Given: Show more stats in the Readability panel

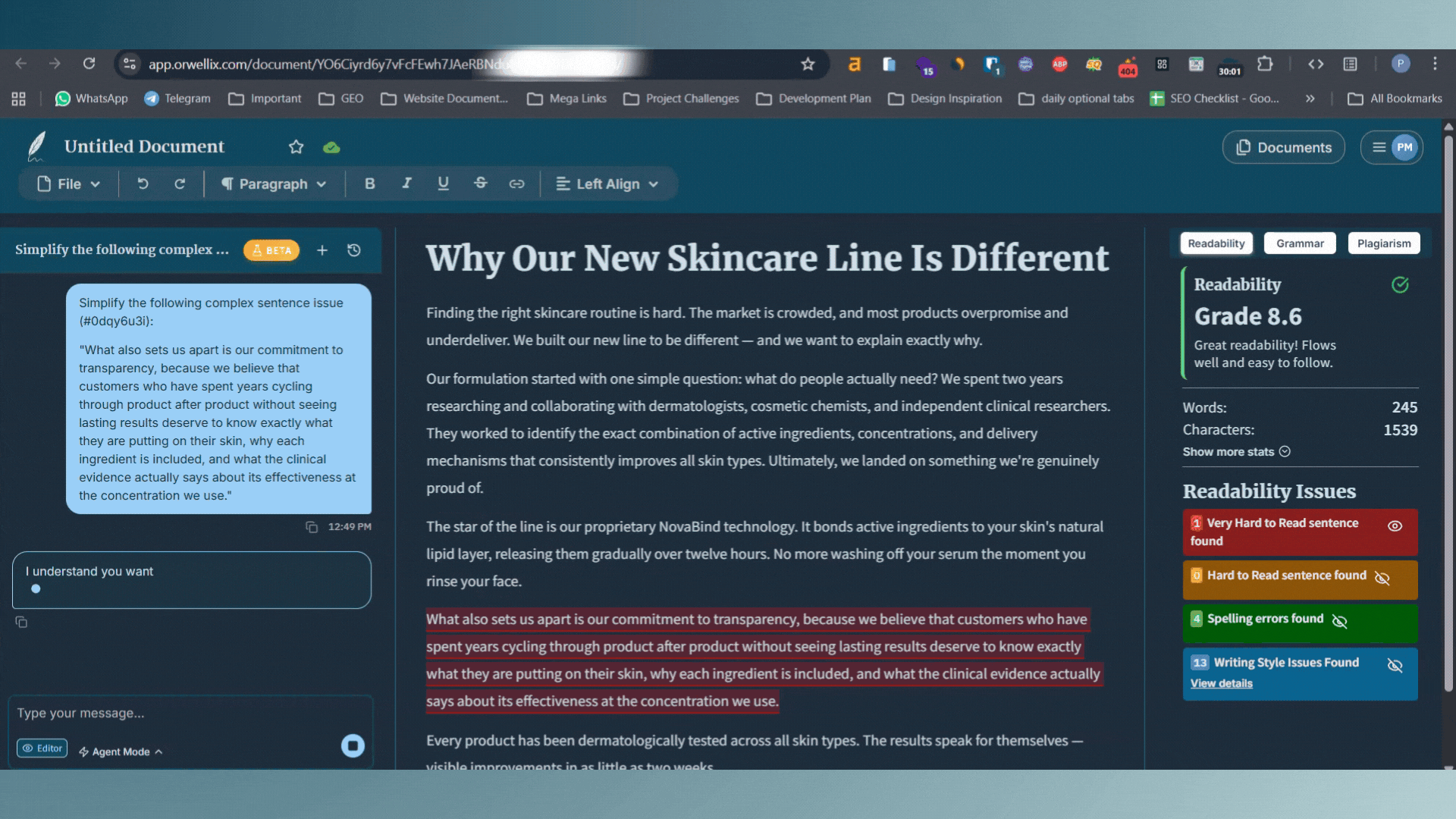Looking at the screenshot, I should pos(1236,451).
